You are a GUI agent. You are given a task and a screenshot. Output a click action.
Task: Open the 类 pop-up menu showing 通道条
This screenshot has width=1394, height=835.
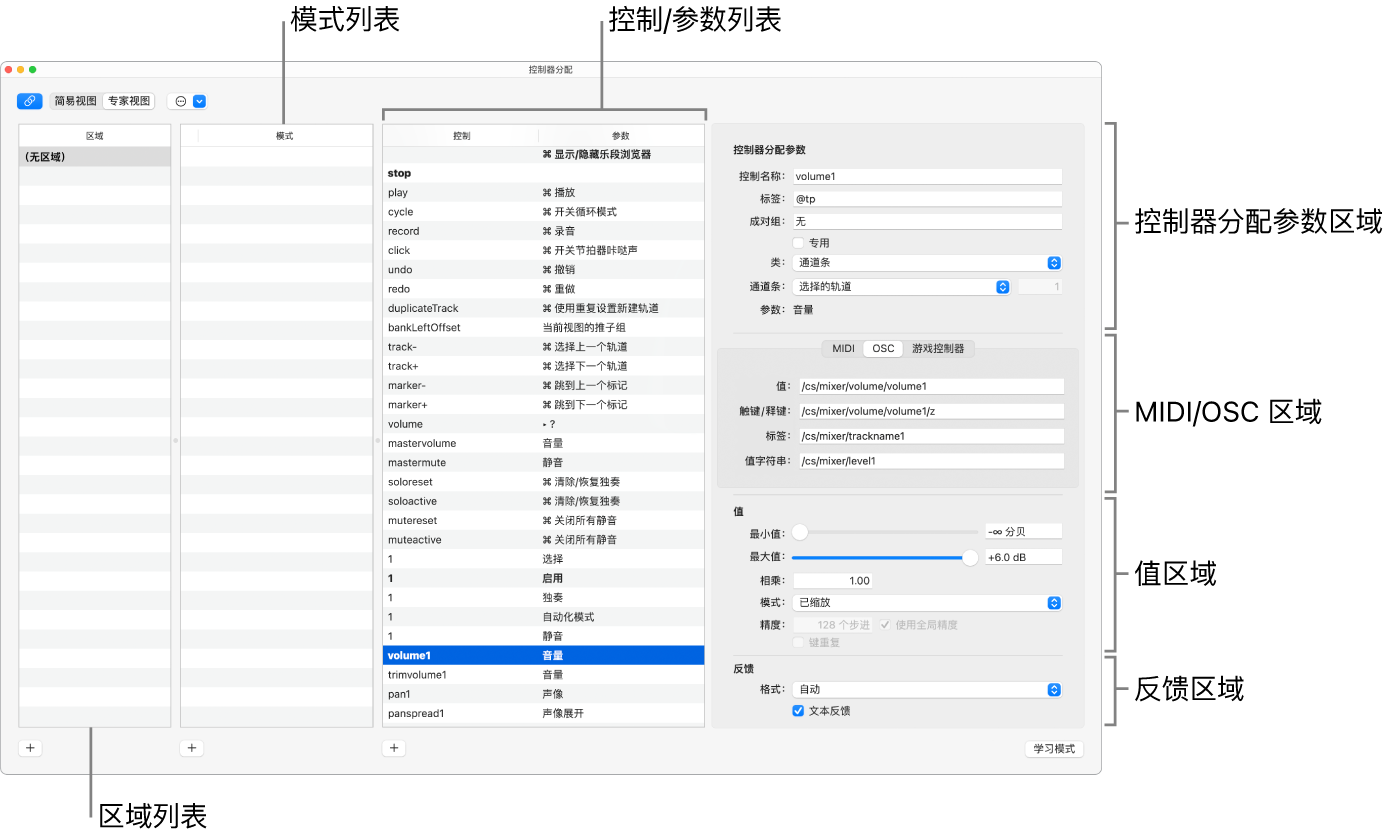pos(927,263)
